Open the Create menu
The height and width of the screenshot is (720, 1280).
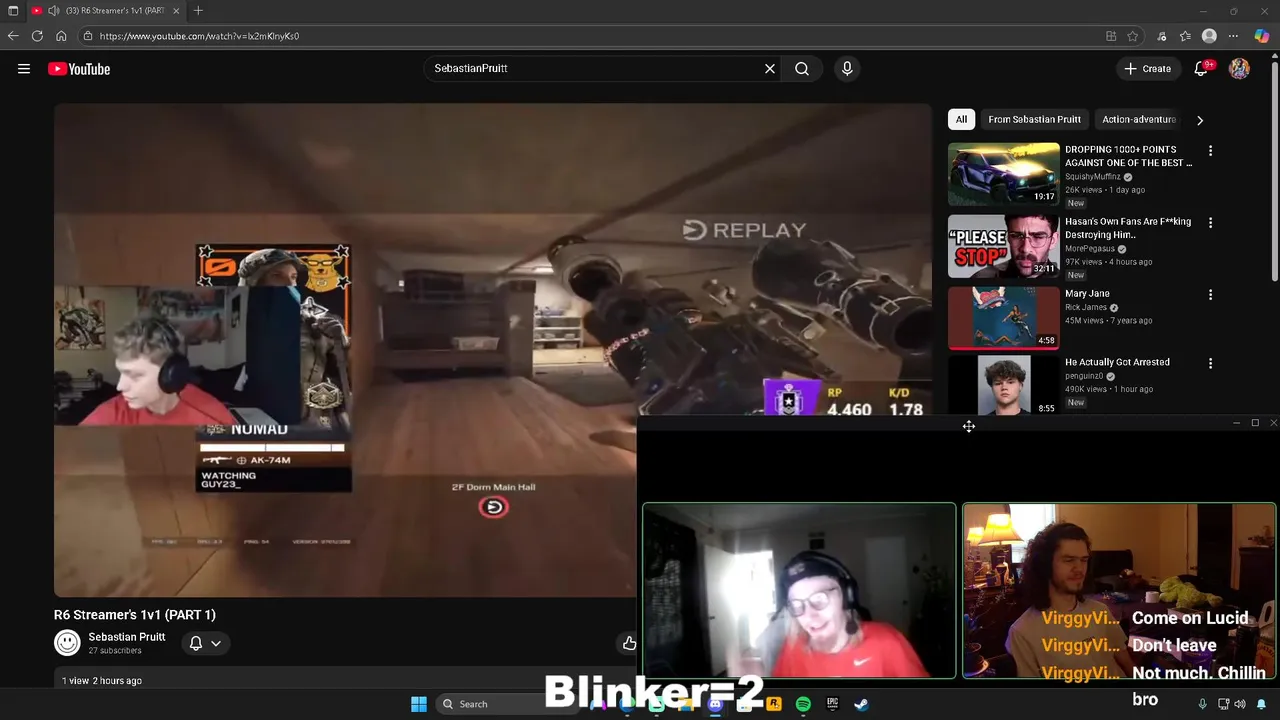[x=1147, y=69]
